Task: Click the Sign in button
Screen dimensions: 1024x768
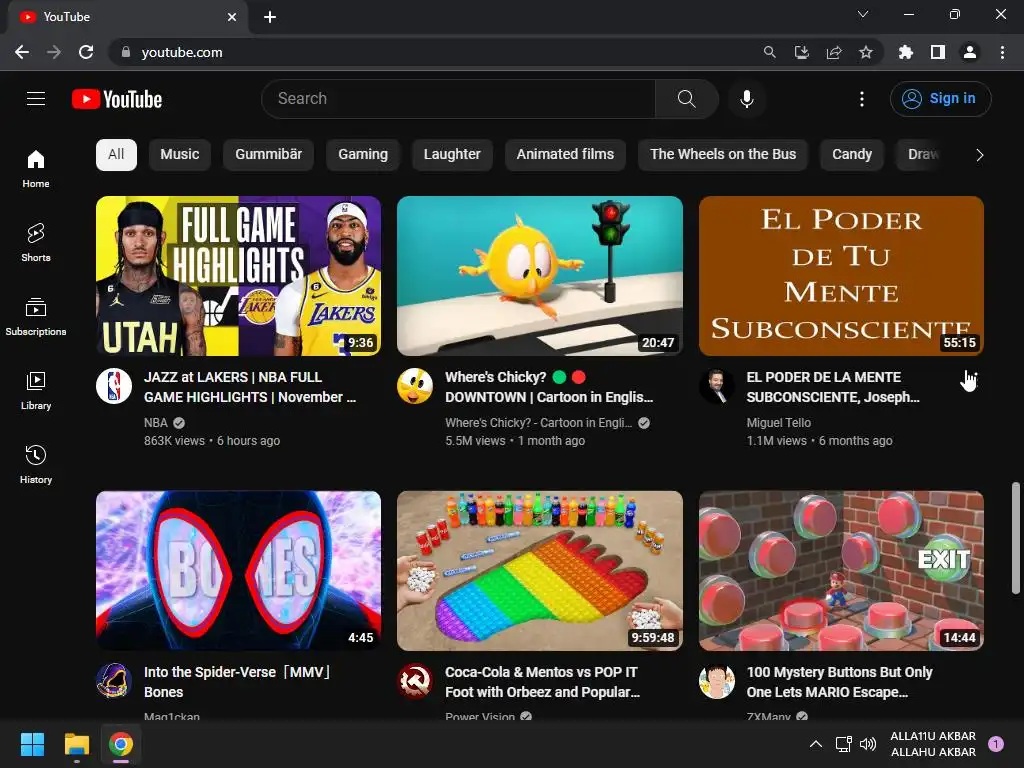Action: pyautogui.click(x=940, y=99)
